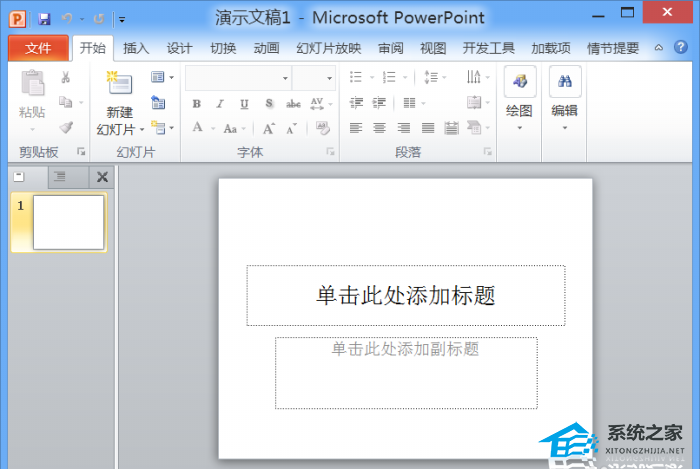
Task: Switch to the 切换 ribbon tab
Action: pyautogui.click(x=223, y=48)
